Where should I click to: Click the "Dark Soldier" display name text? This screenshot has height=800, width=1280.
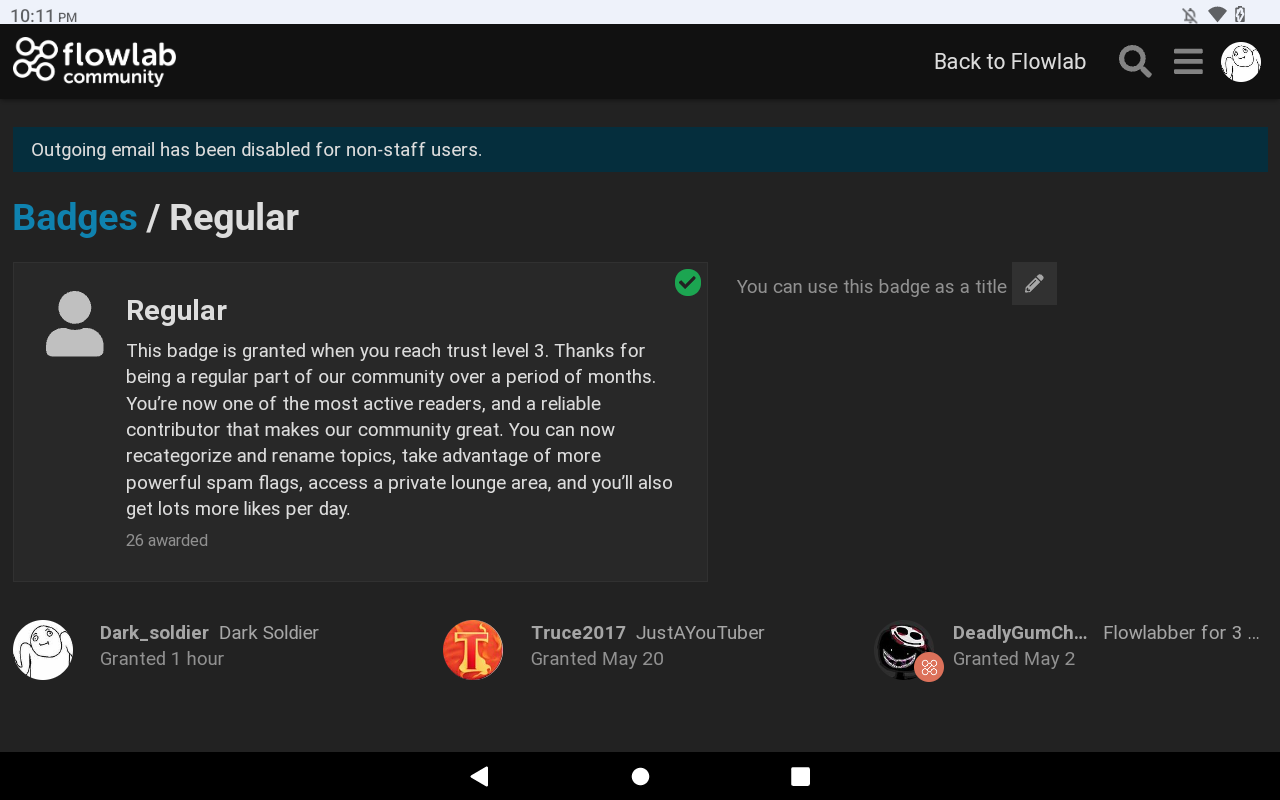point(269,633)
